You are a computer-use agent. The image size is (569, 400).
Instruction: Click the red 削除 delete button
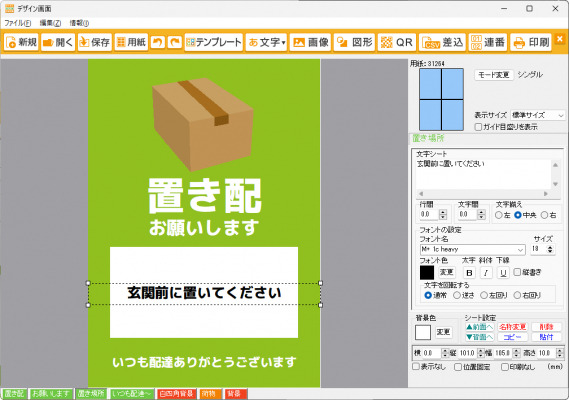(x=546, y=327)
